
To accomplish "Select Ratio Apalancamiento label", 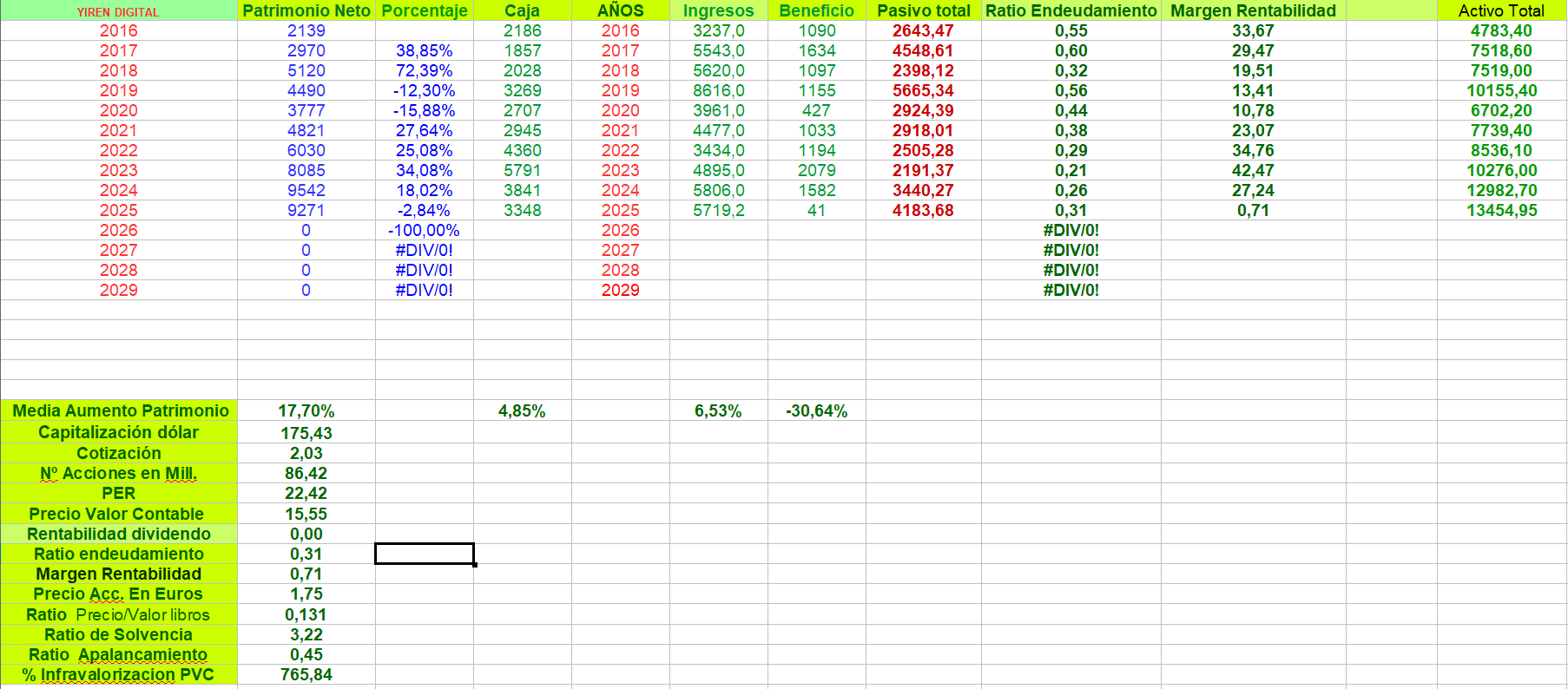I will coord(119,655).
